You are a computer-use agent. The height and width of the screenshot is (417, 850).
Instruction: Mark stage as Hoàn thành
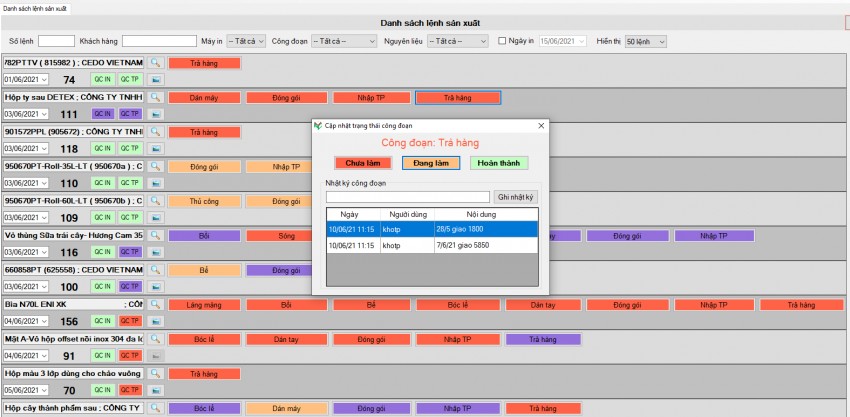(x=499, y=163)
